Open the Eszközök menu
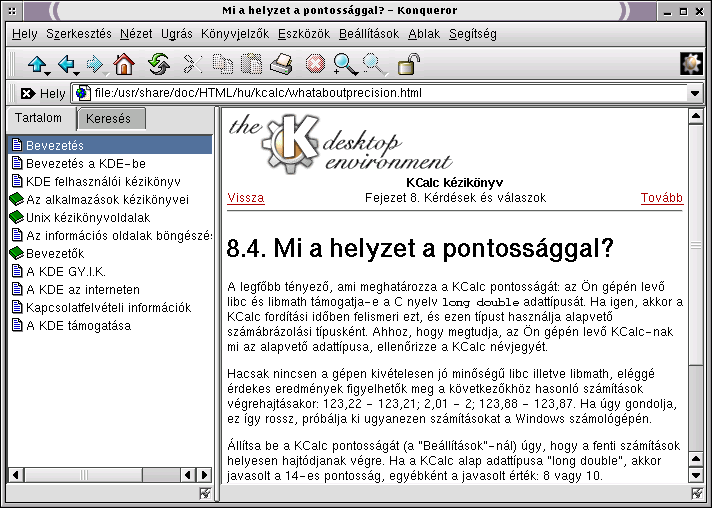Image resolution: width=712 pixels, height=508 pixels. tap(304, 34)
